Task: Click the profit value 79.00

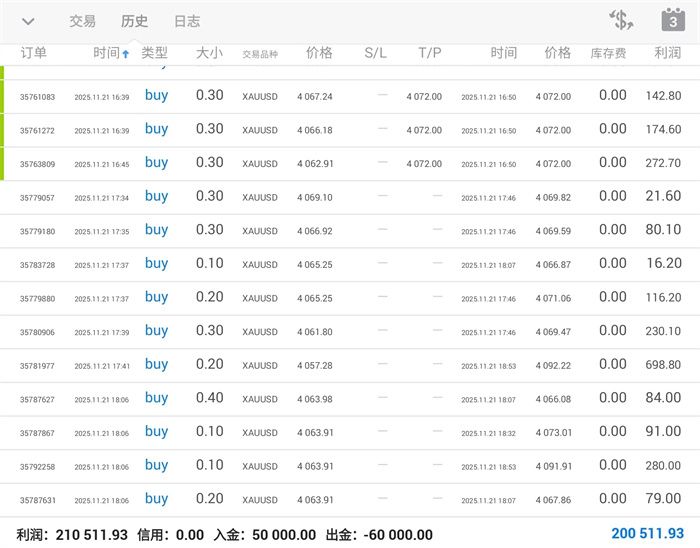Action: click(663, 498)
